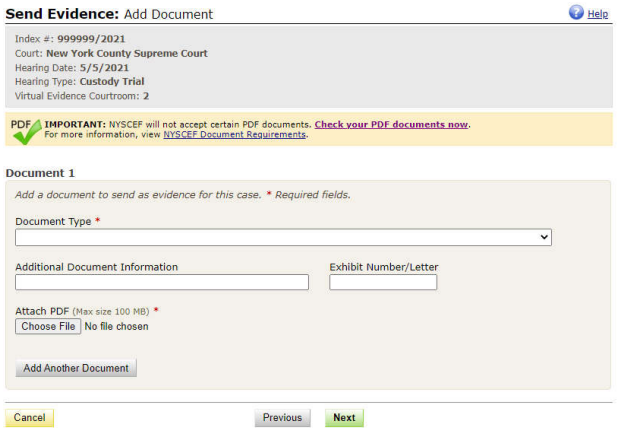This screenshot has height=437, width=621.
Task: Click the New York County Supreme Court text
Action: [x=126, y=53]
